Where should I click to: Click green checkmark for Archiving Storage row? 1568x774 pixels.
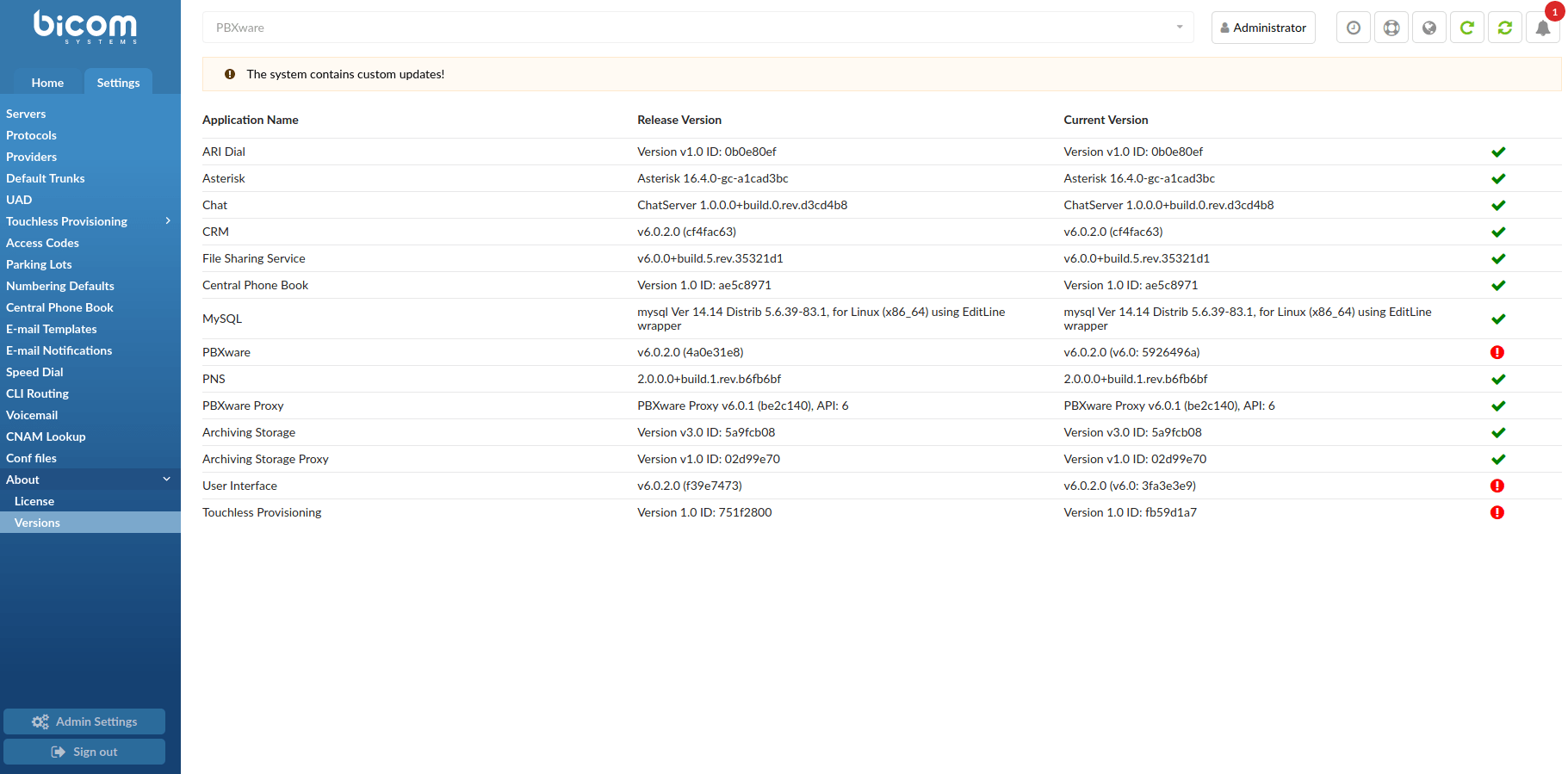pos(1498,433)
